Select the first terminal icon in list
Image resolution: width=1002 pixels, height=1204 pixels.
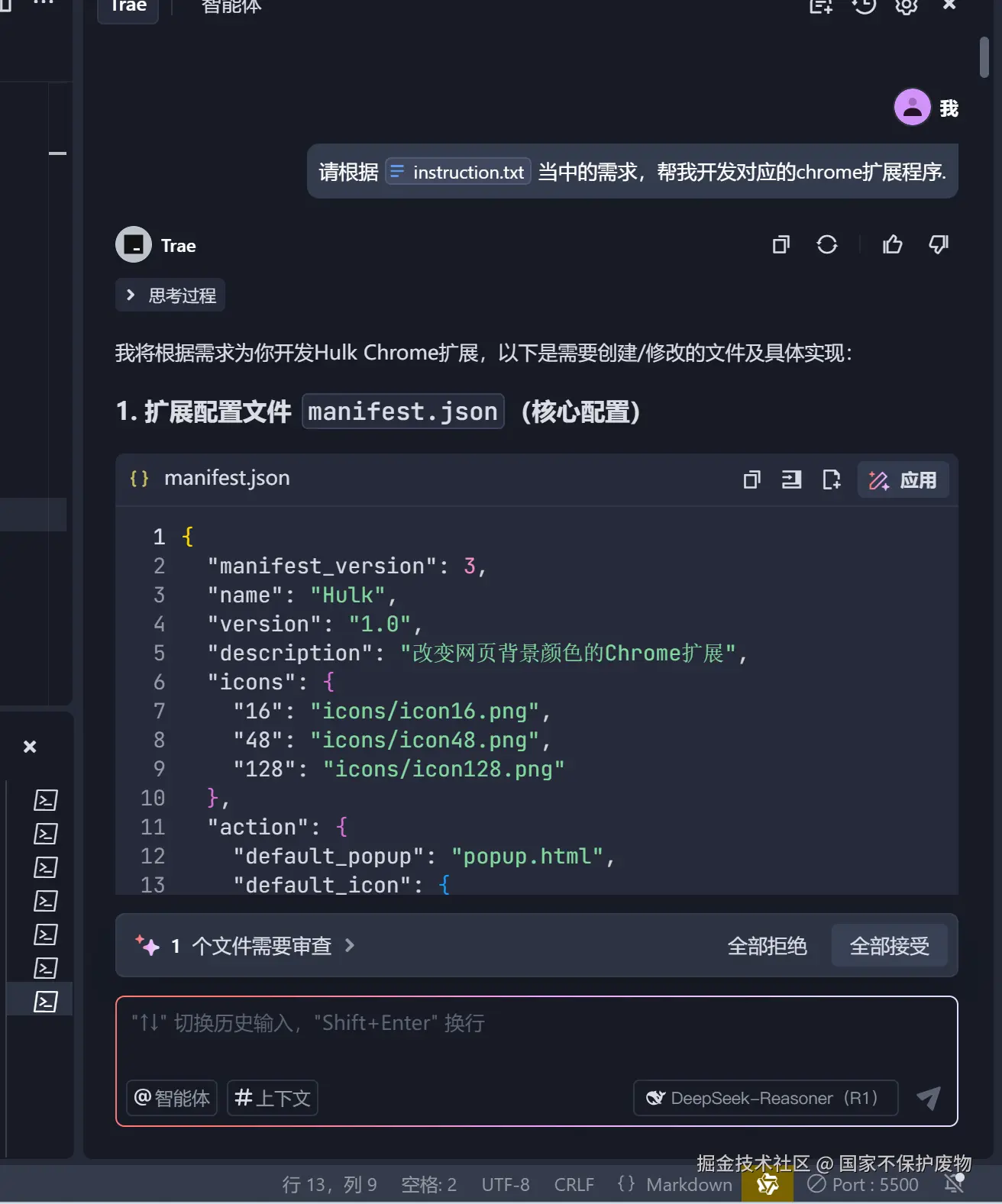click(x=46, y=800)
